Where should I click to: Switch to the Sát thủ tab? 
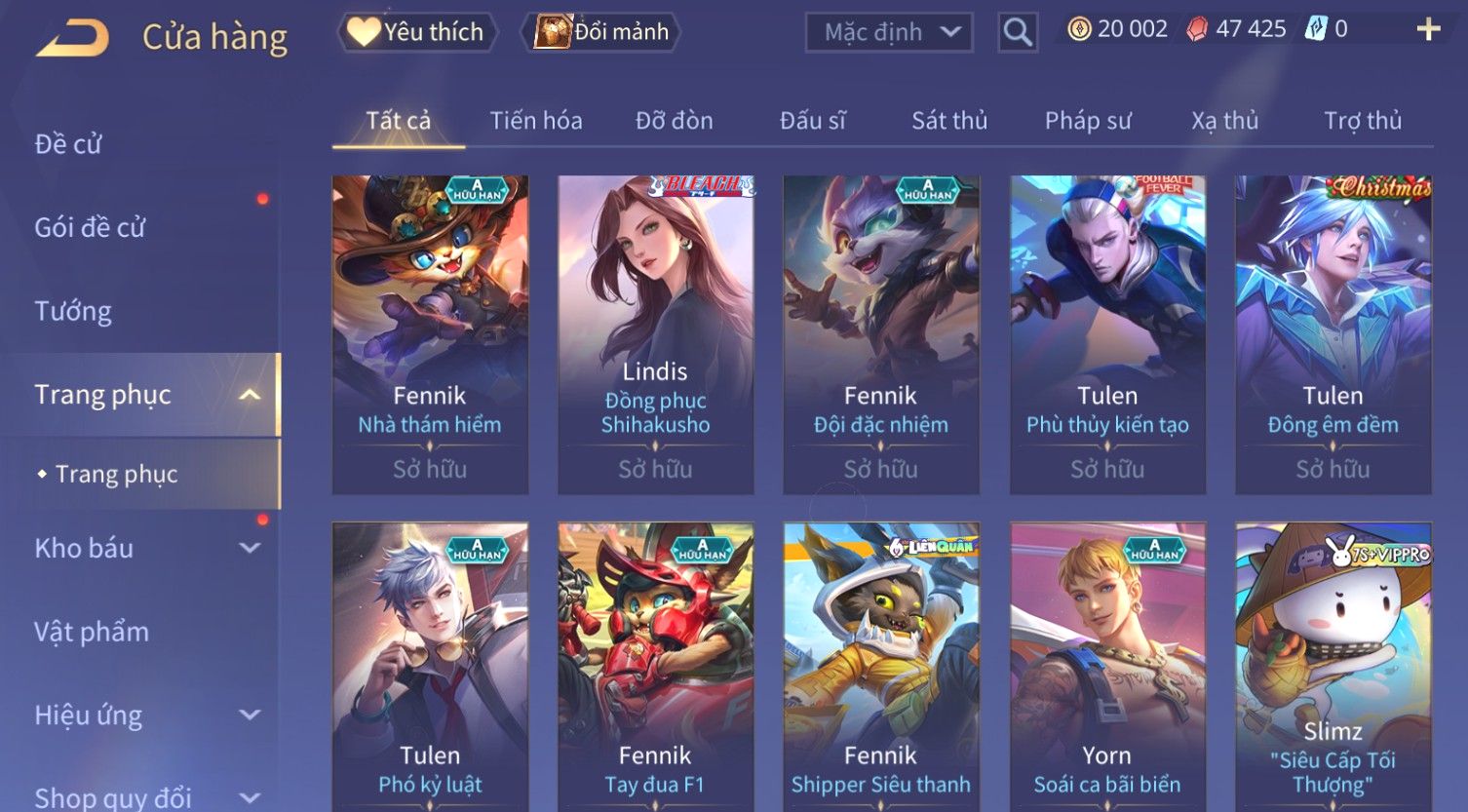949,121
